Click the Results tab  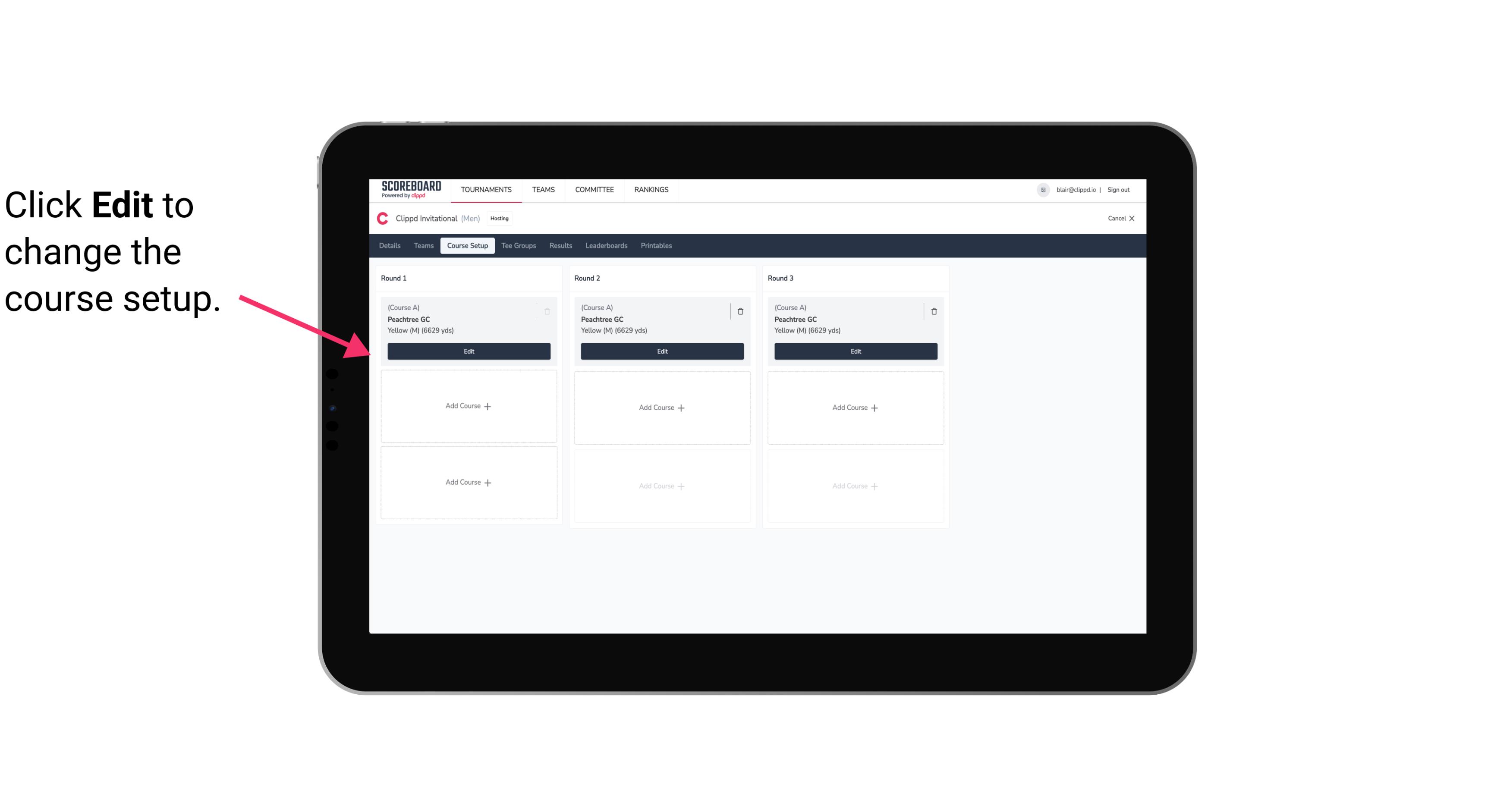tap(561, 246)
